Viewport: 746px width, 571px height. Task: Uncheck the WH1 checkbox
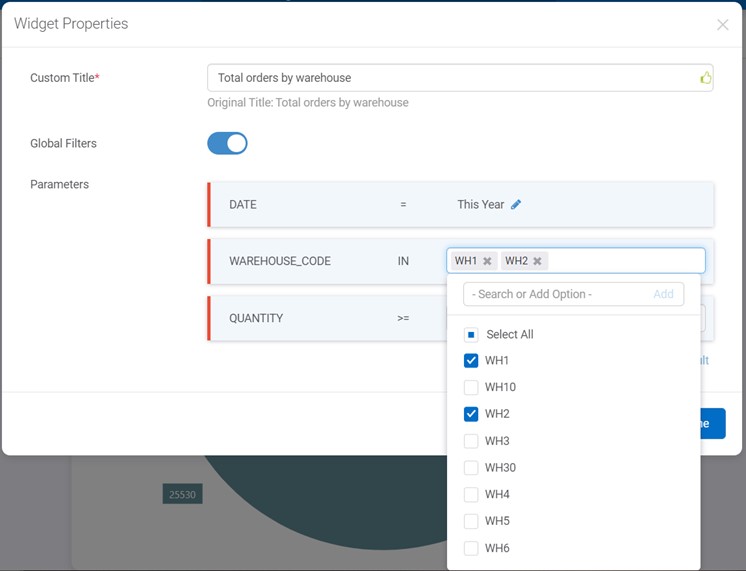coord(471,361)
